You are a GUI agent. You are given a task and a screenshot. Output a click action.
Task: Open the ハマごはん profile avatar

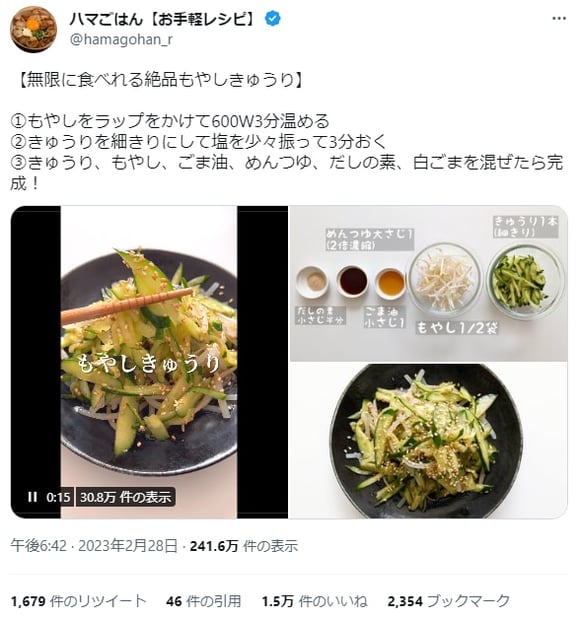coord(34,29)
